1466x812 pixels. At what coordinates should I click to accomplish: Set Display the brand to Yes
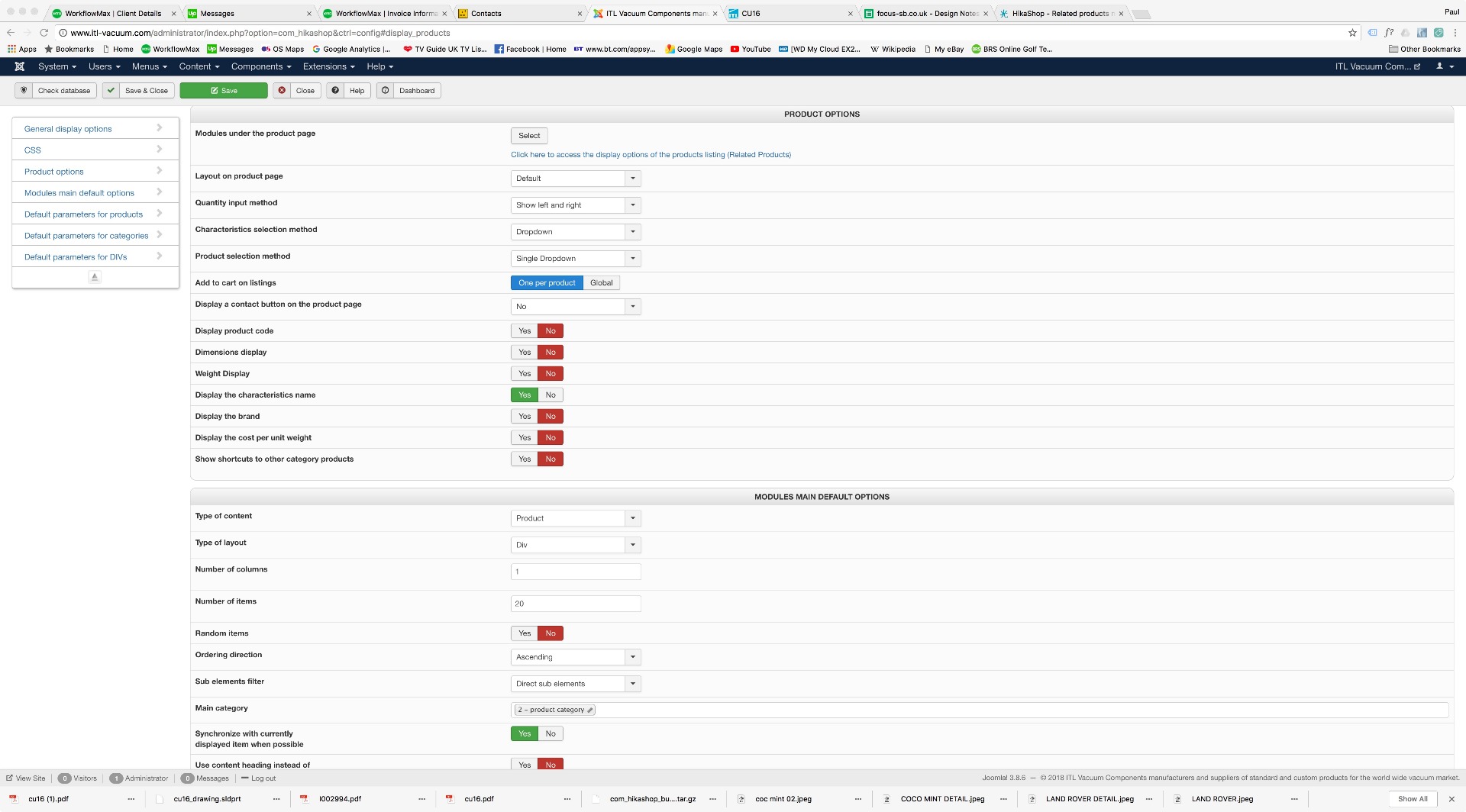point(525,416)
